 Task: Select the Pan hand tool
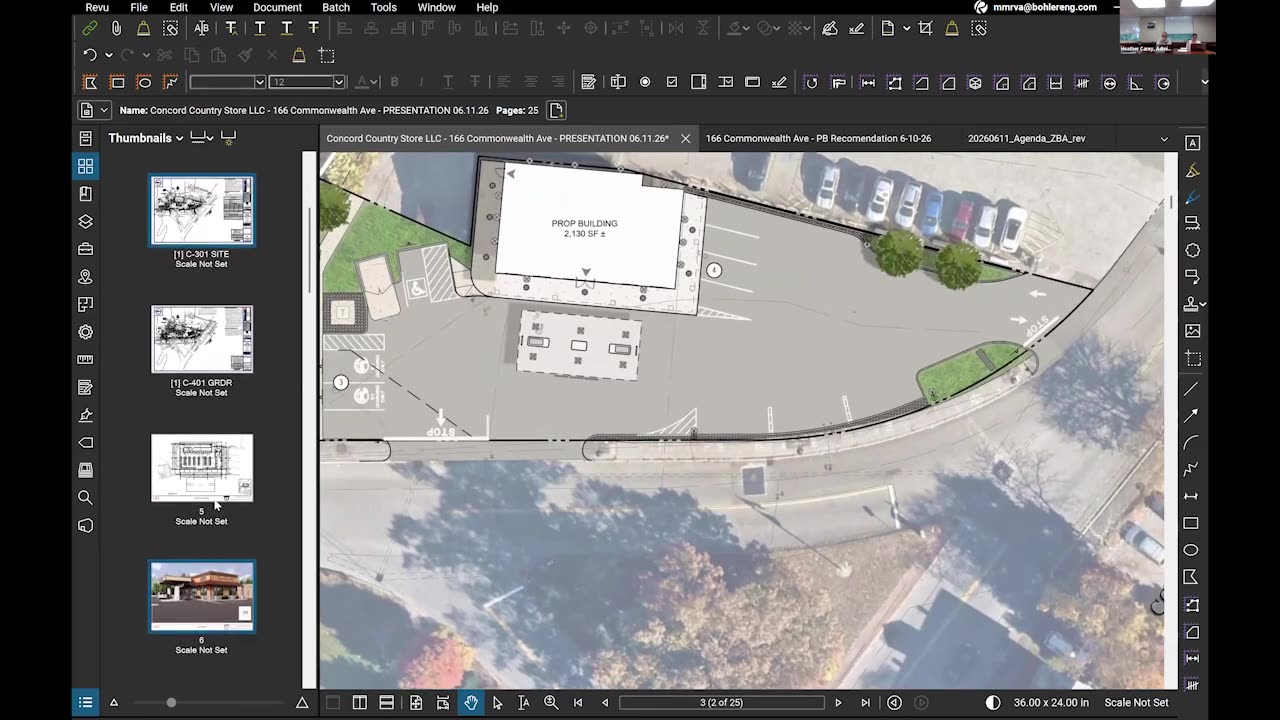471,703
